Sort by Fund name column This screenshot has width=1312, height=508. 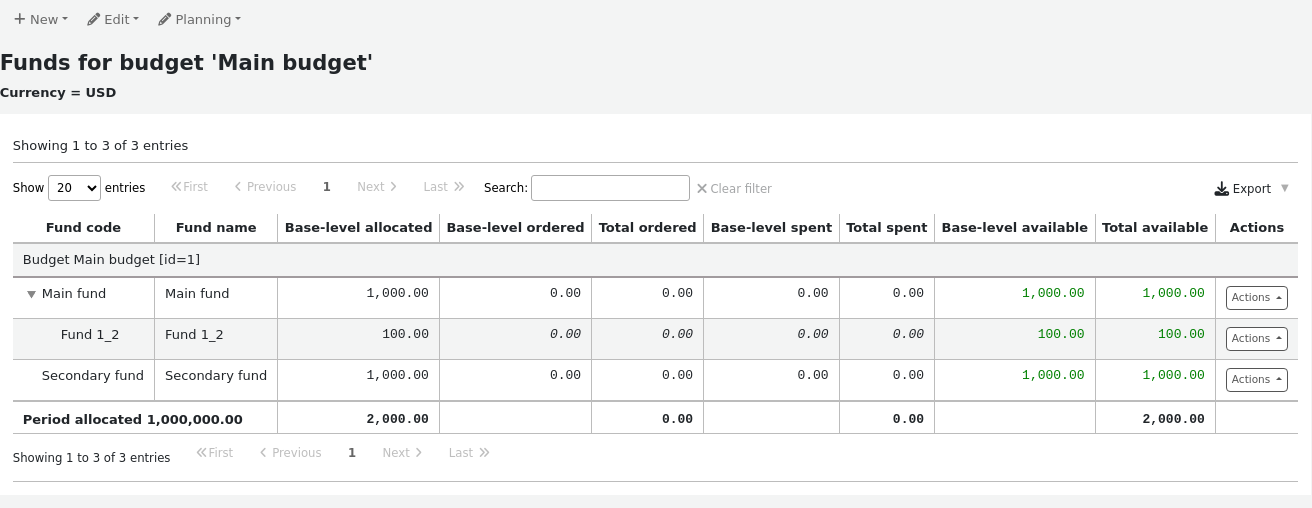pos(216,227)
